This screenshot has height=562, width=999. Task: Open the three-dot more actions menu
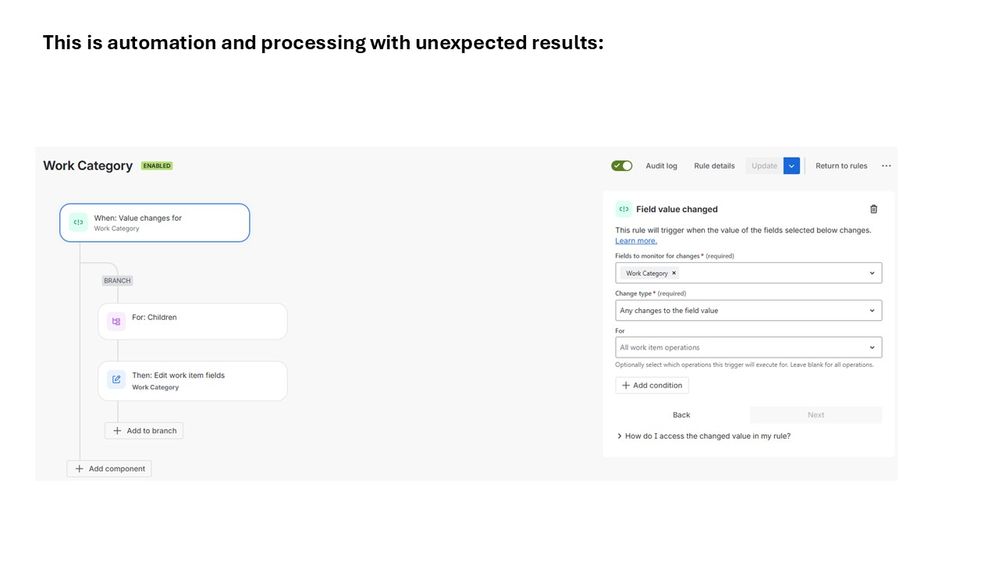886,166
